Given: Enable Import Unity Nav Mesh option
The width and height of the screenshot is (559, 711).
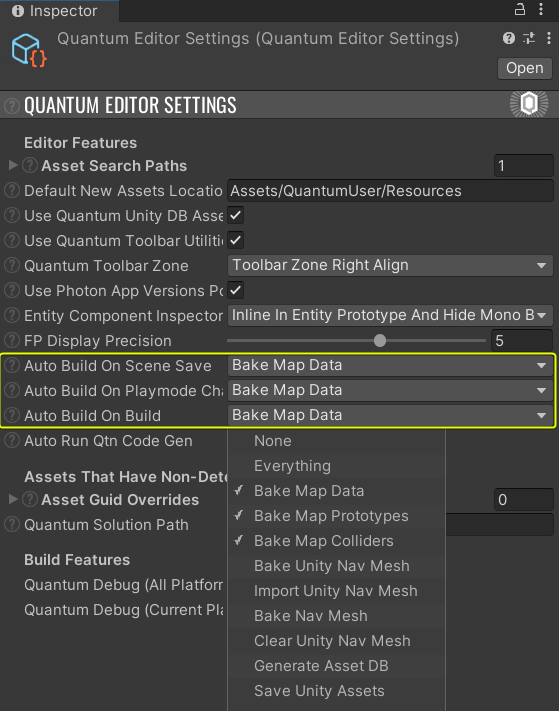Looking at the screenshot, I should (x=336, y=591).
